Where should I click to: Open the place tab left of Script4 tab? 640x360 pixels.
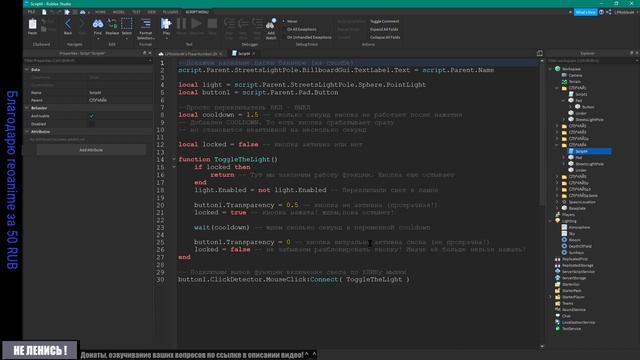point(190,53)
